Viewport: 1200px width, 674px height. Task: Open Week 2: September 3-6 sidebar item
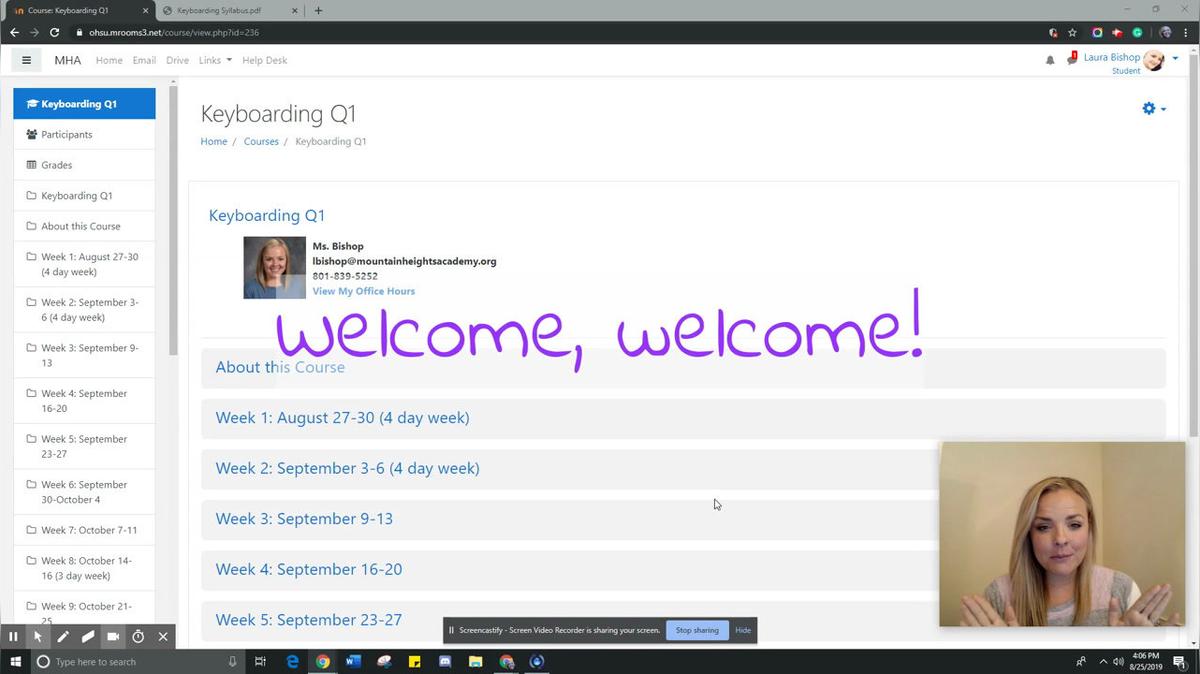coord(84,309)
